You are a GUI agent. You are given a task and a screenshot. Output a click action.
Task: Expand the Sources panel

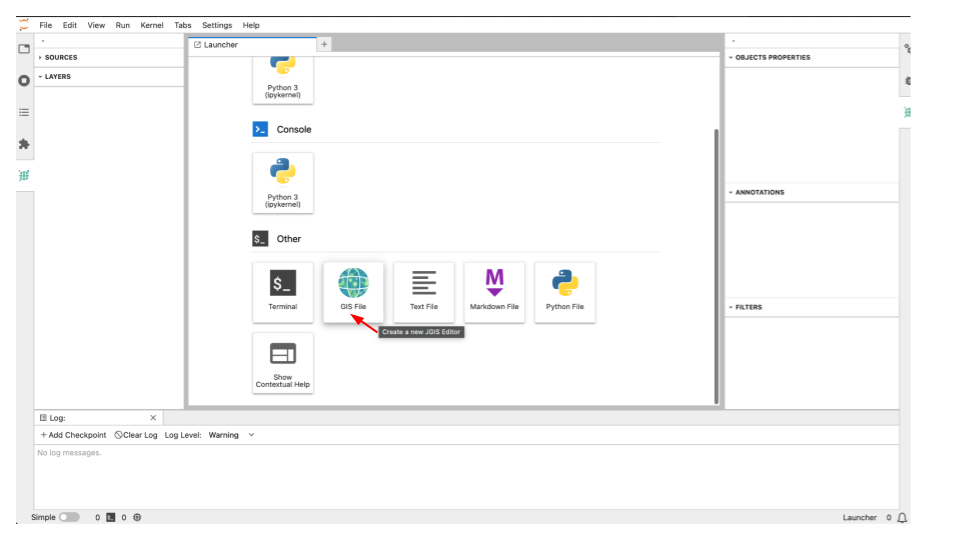pyautogui.click(x=60, y=57)
